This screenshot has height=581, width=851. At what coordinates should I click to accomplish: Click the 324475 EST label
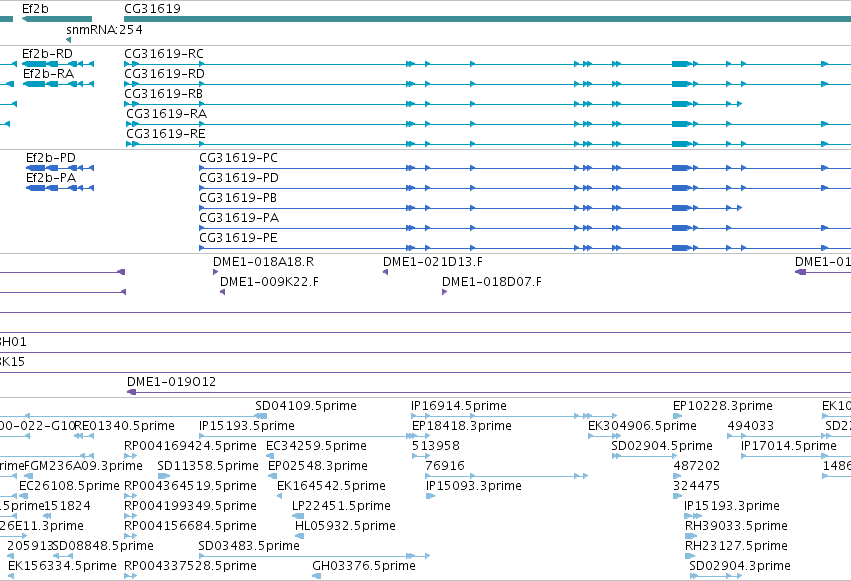[x=697, y=486]
